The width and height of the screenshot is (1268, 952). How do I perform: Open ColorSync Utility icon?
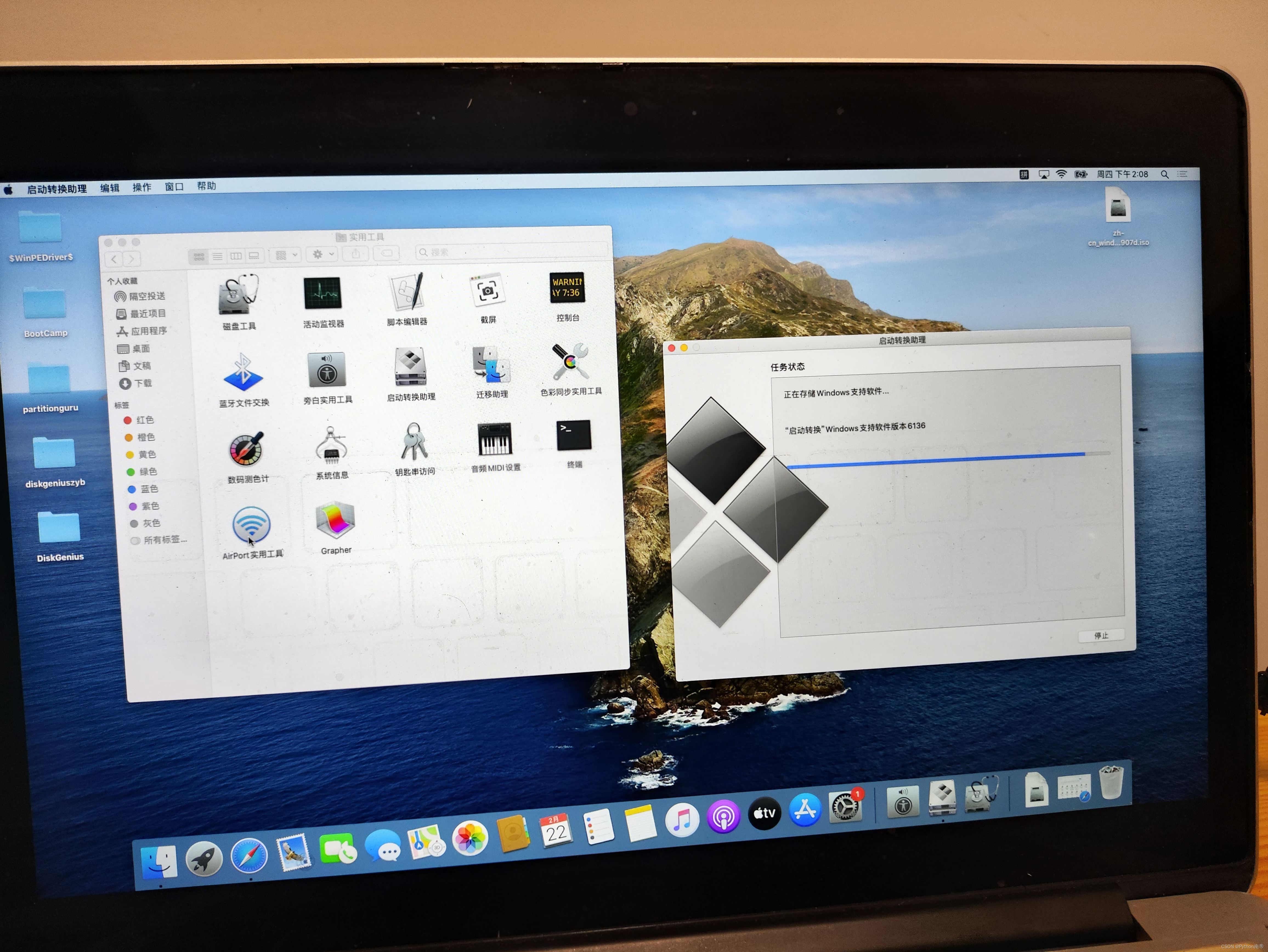point(570,362)
